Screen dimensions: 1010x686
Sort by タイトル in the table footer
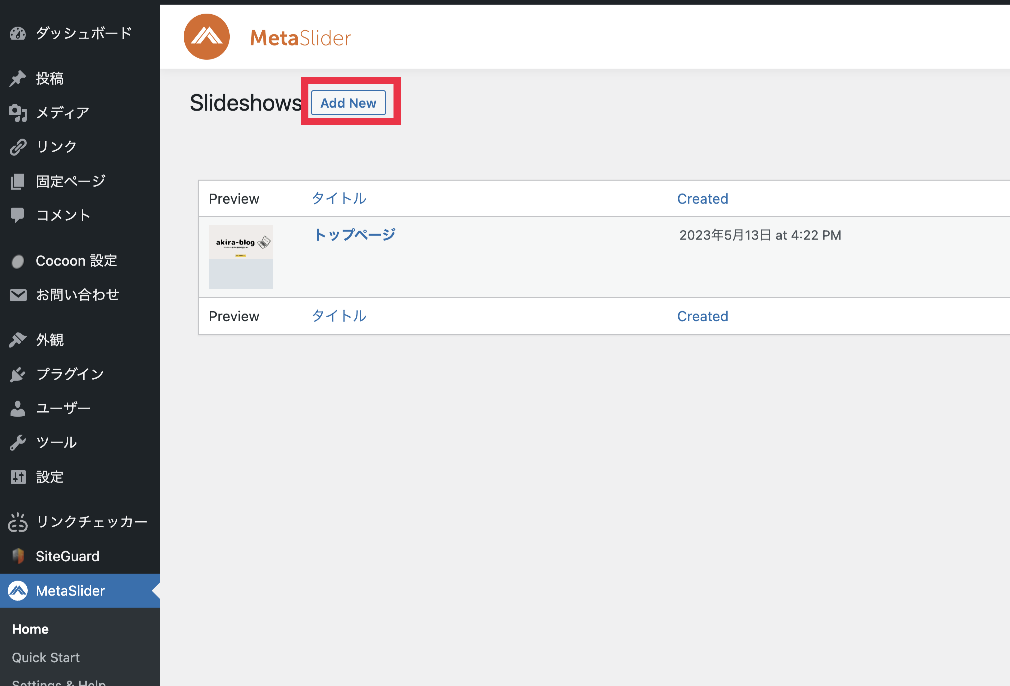339,316
